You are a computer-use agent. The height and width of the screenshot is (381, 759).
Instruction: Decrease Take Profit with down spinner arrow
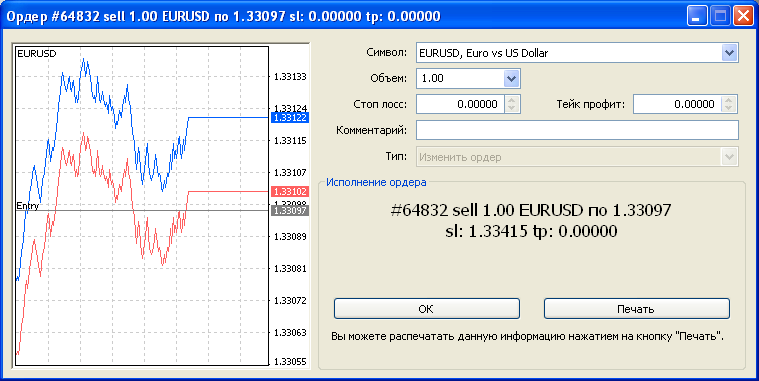729,108
